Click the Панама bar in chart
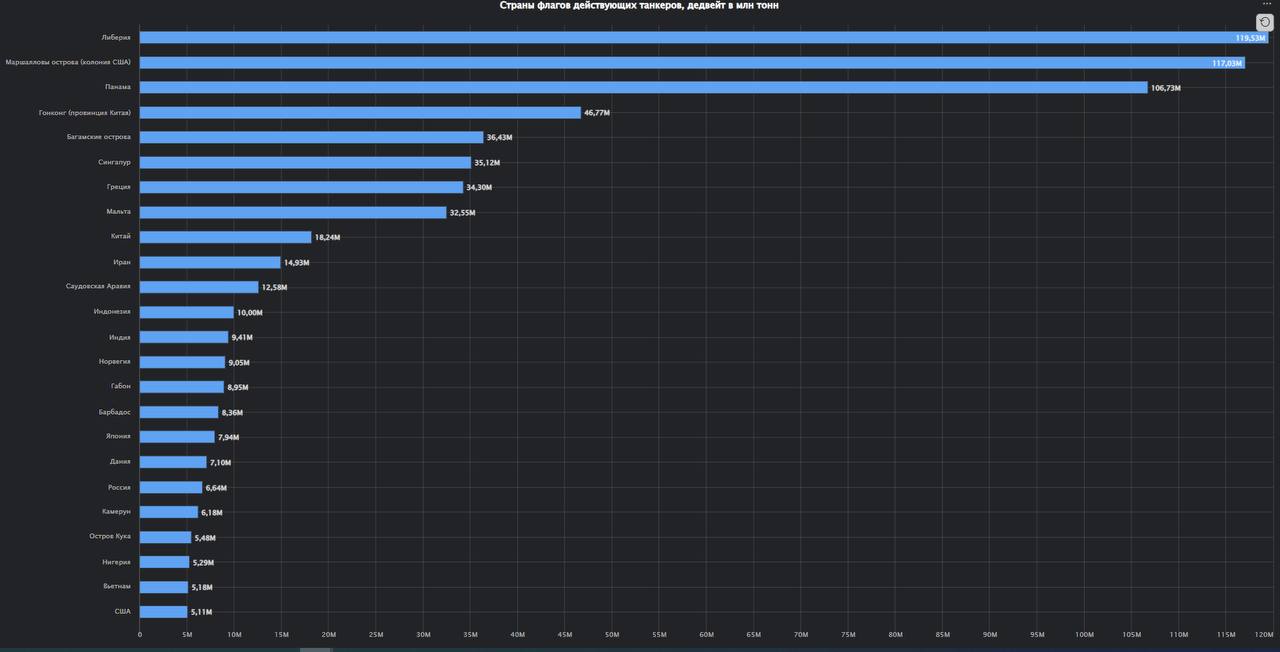Image resolution: width=1280 pixels, height=652 pixels. click(640, 87)
